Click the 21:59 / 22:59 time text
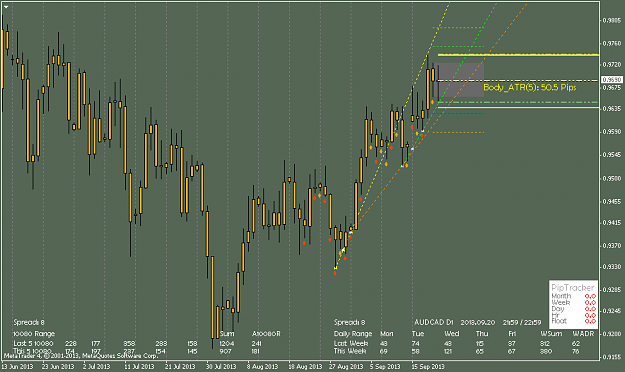This screenshot has height=372, width=625. [522, 322]
